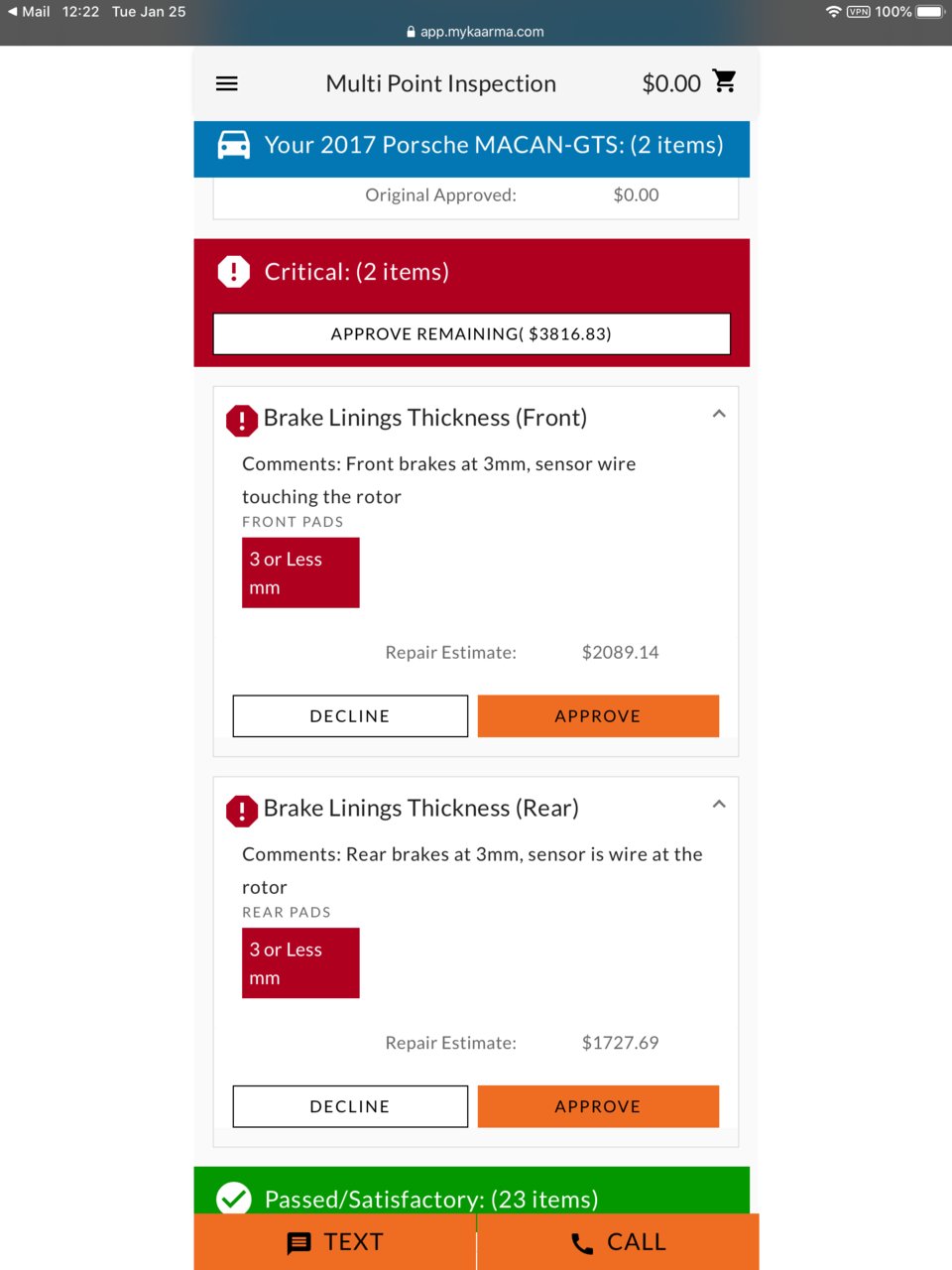952x1270 pixels.
Task: Decline the front brake pads repair
Action: (350, 716)
